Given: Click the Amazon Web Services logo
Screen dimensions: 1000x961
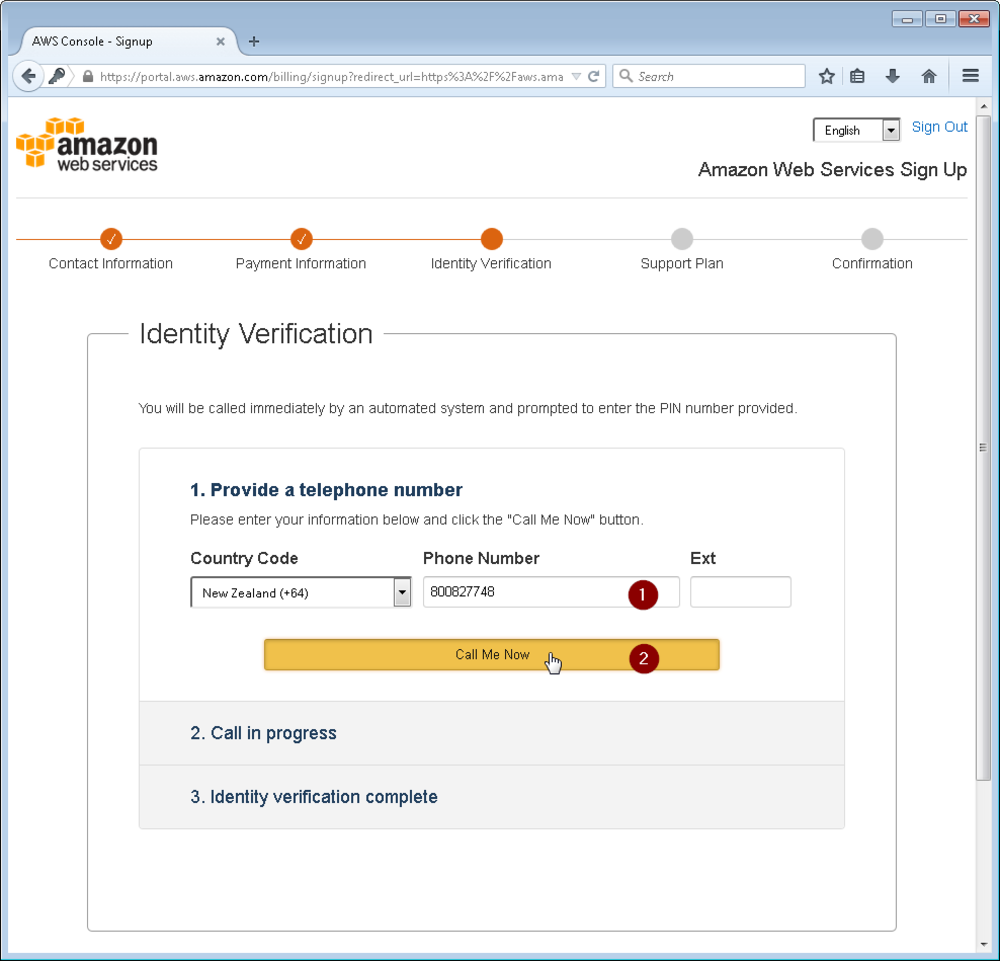Looking at the screenshot, I should 87,144.
